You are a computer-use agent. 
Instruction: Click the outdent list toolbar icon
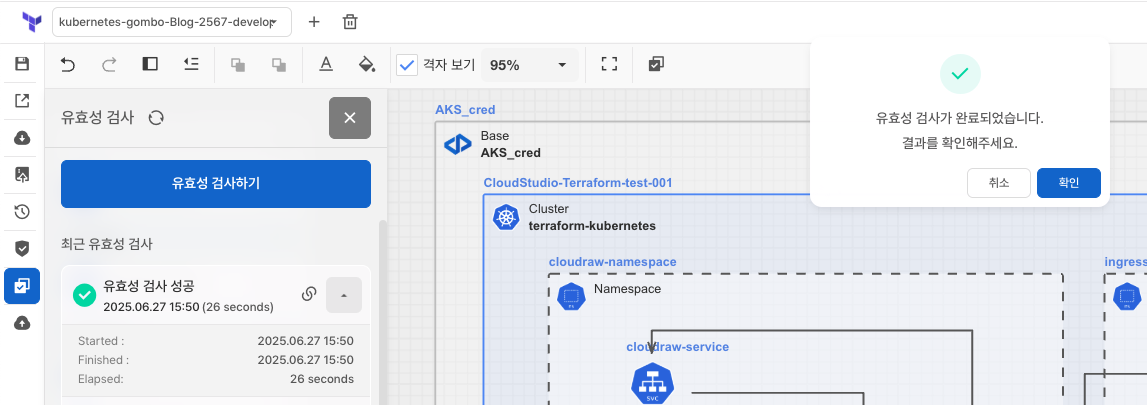pos(191,64)
